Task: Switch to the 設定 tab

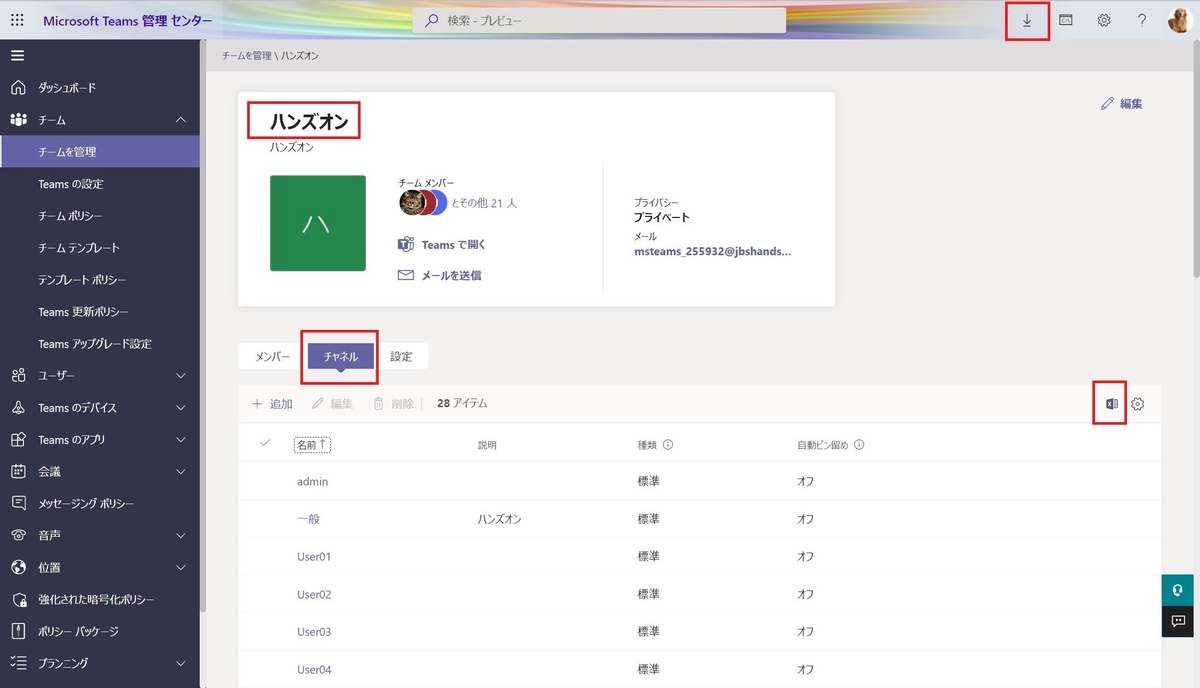Action: coord(401,356)
